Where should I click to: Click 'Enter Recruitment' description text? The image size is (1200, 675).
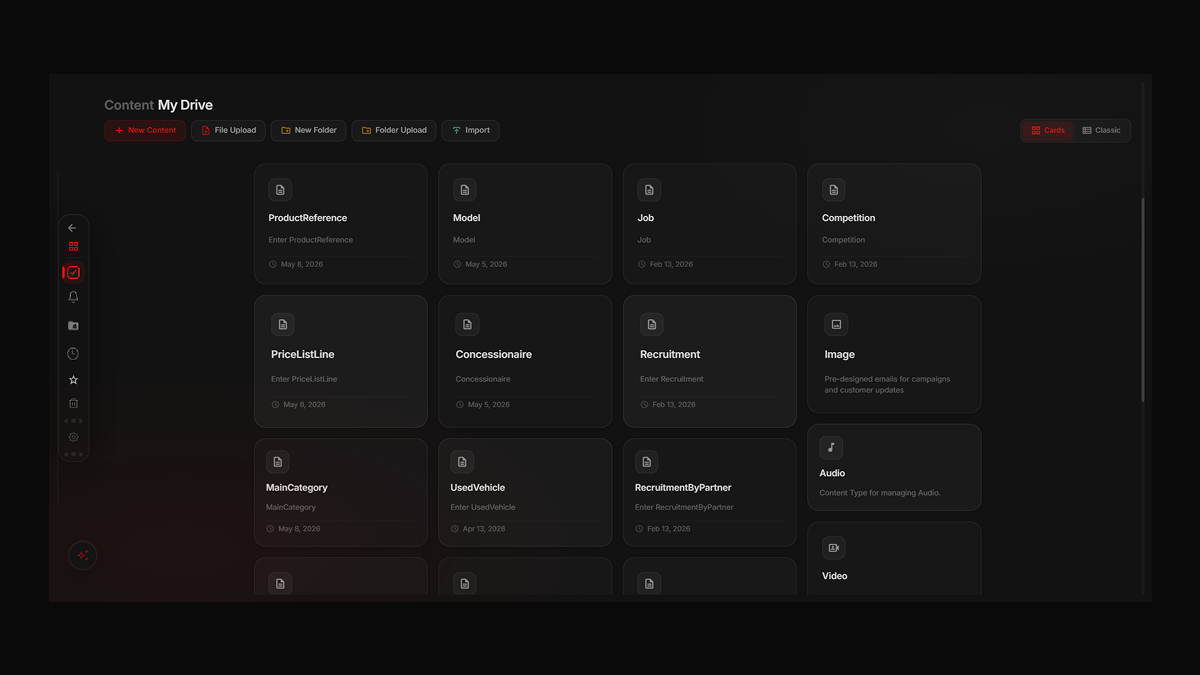pyautogui.click(x=672, y=379)
